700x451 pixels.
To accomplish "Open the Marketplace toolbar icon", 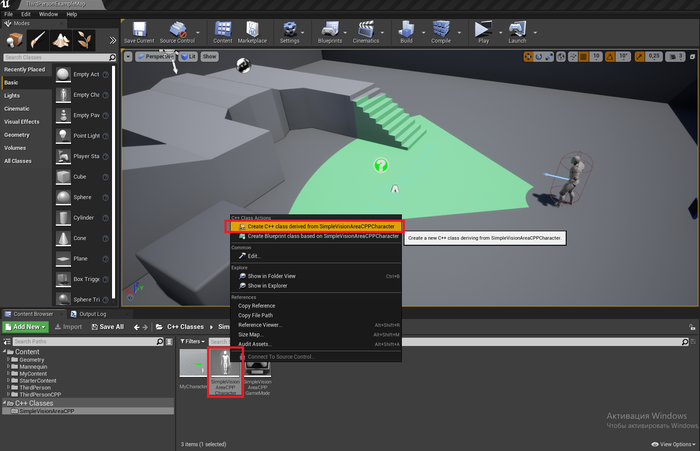I will coord(253,30).
